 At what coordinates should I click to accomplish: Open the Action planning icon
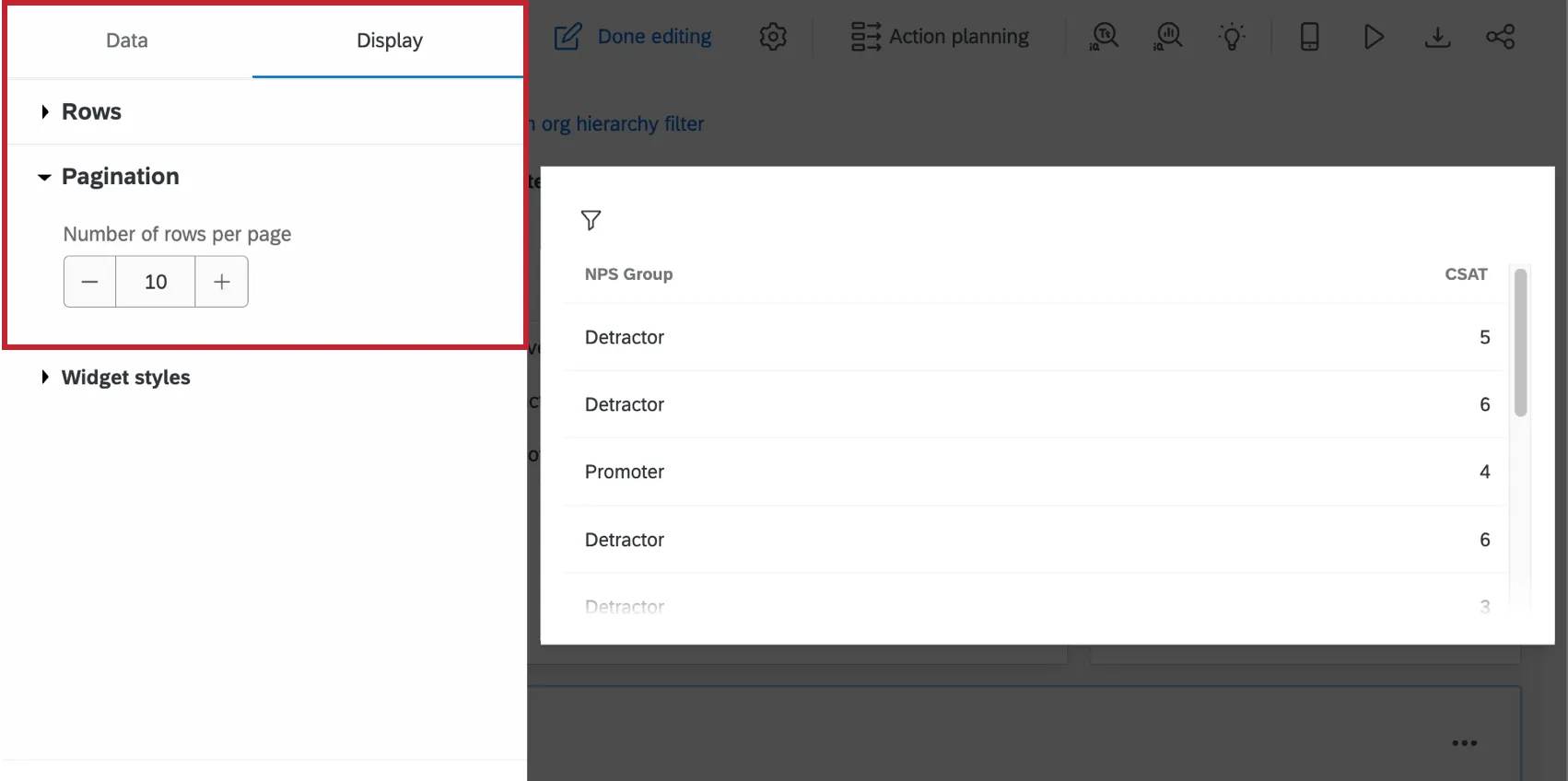pyautogui.click(x=865, y=37)
